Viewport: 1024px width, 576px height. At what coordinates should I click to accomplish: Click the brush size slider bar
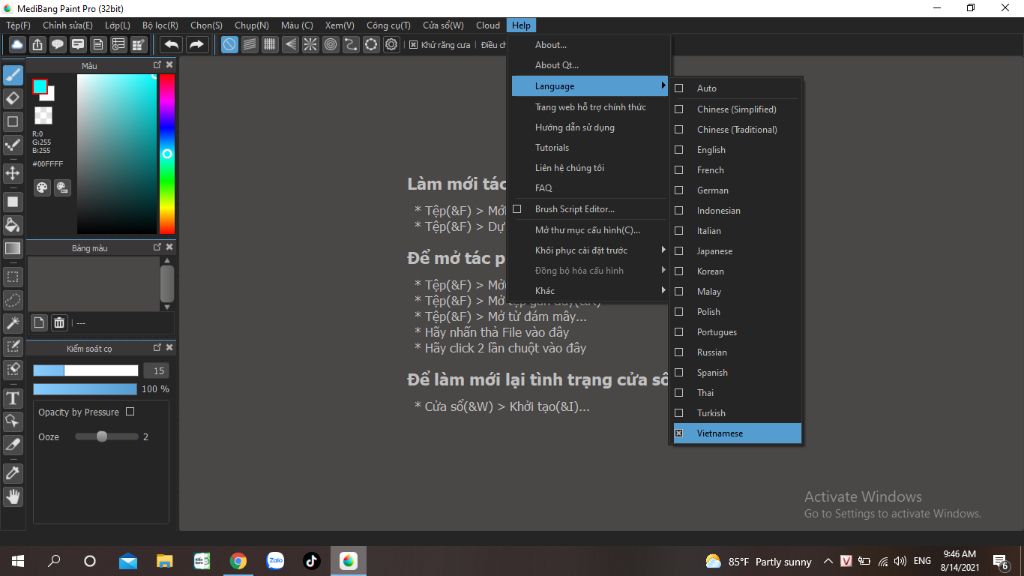(x=86, y=370)
